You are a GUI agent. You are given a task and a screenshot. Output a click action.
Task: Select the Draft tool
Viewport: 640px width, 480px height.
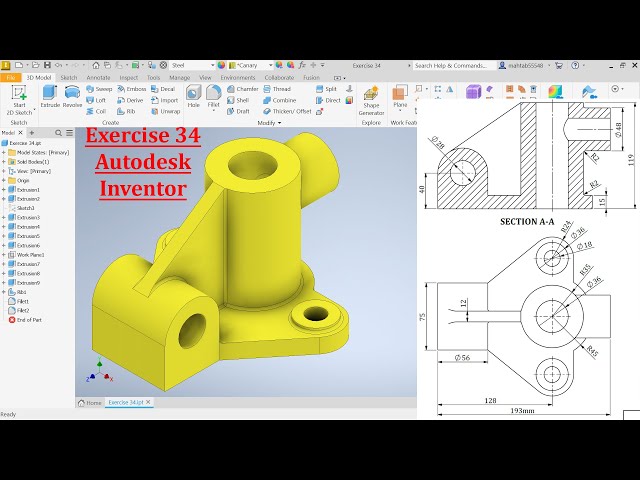238,111
